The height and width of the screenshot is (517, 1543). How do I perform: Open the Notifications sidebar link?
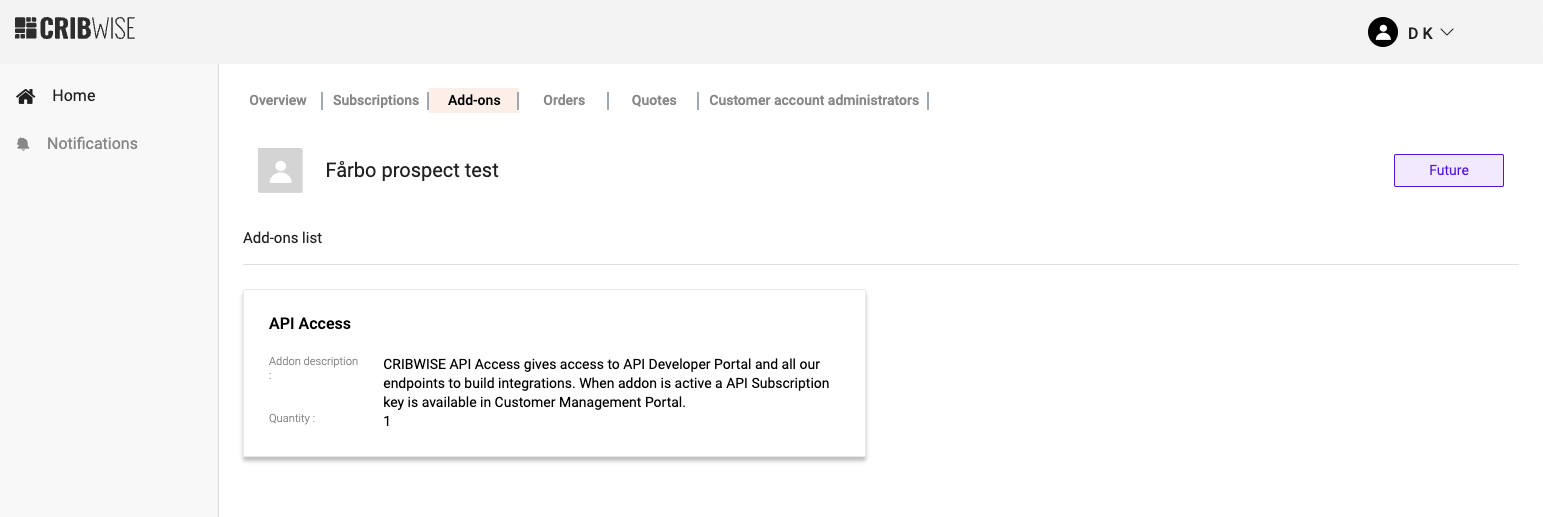92,144
